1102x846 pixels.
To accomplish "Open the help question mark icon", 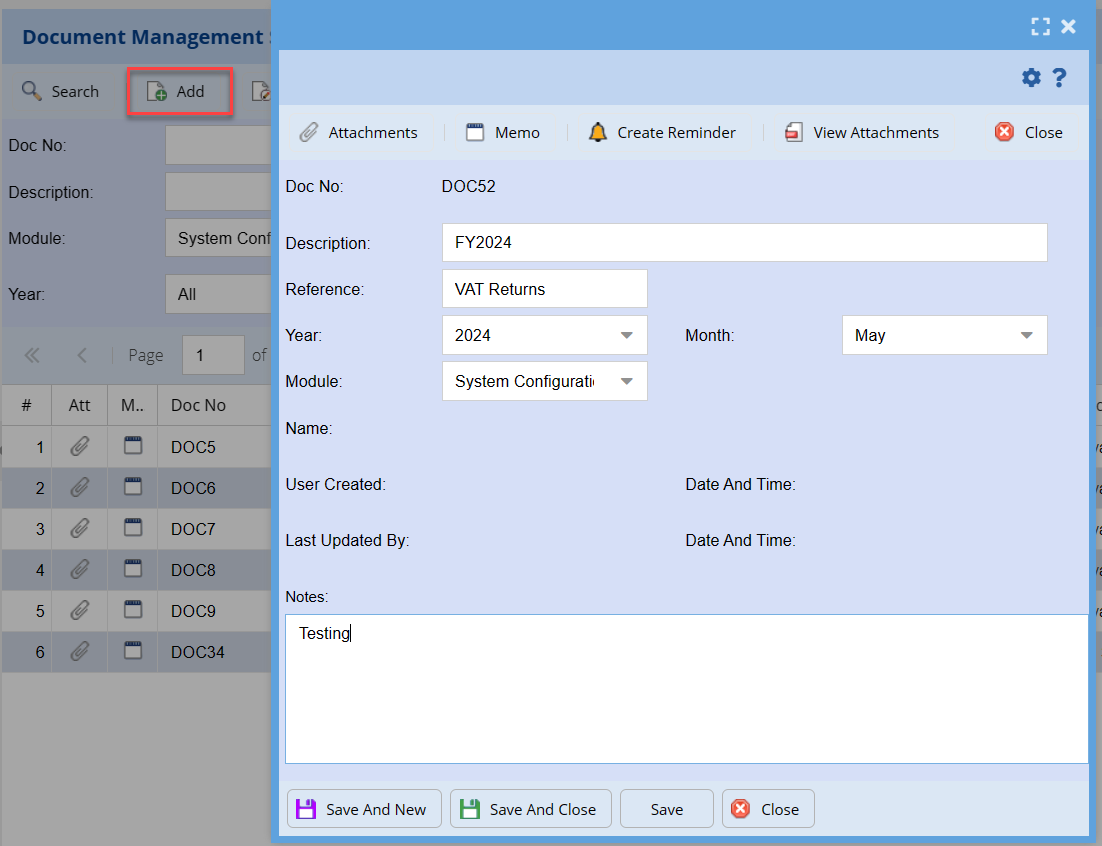I will click(1060, 78).
